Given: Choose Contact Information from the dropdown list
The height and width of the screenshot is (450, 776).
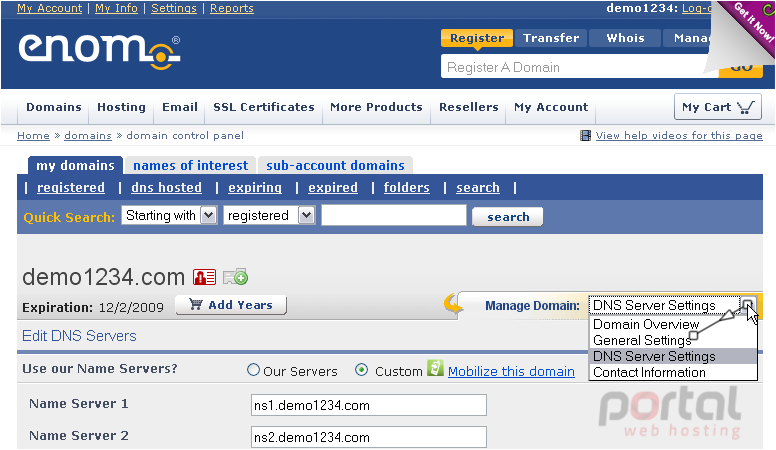Looking at the screenshot, I should pyautogui.click(x=673, y=372).
